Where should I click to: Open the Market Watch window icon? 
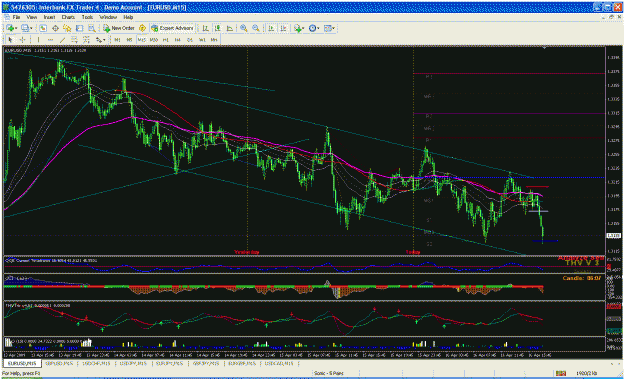pyautogui.click(x=43, y=28)
